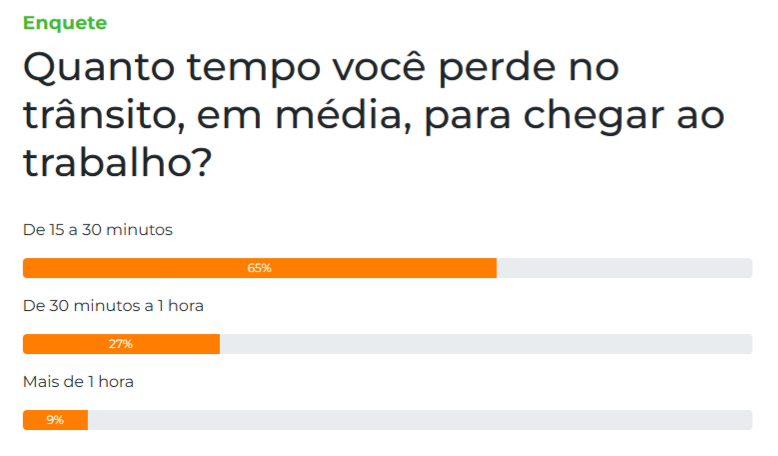Click the gray unfilled part of the 65% bar

click(x=625, y=268)
